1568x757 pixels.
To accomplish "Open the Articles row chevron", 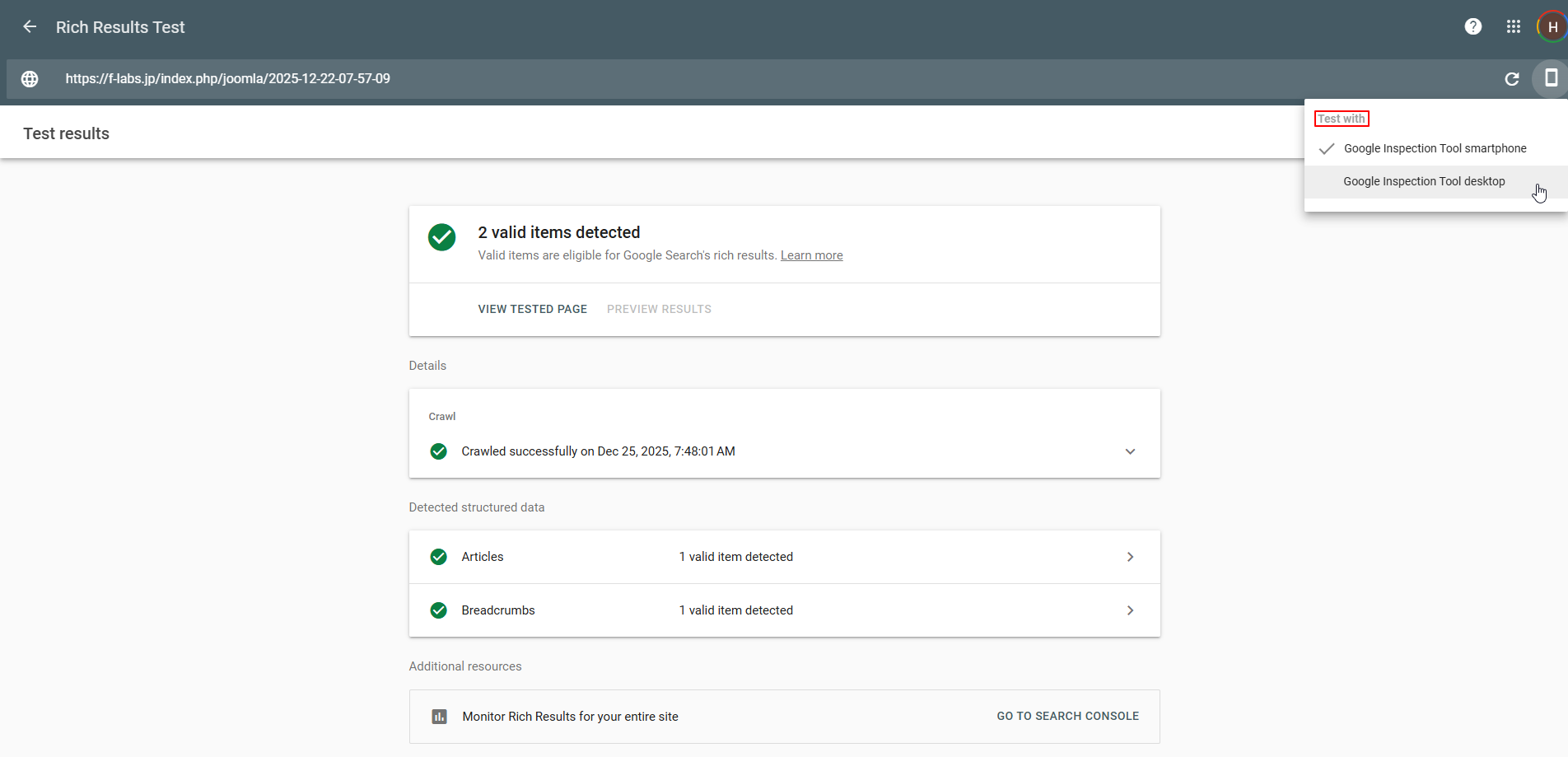I will pos(1130,557).
